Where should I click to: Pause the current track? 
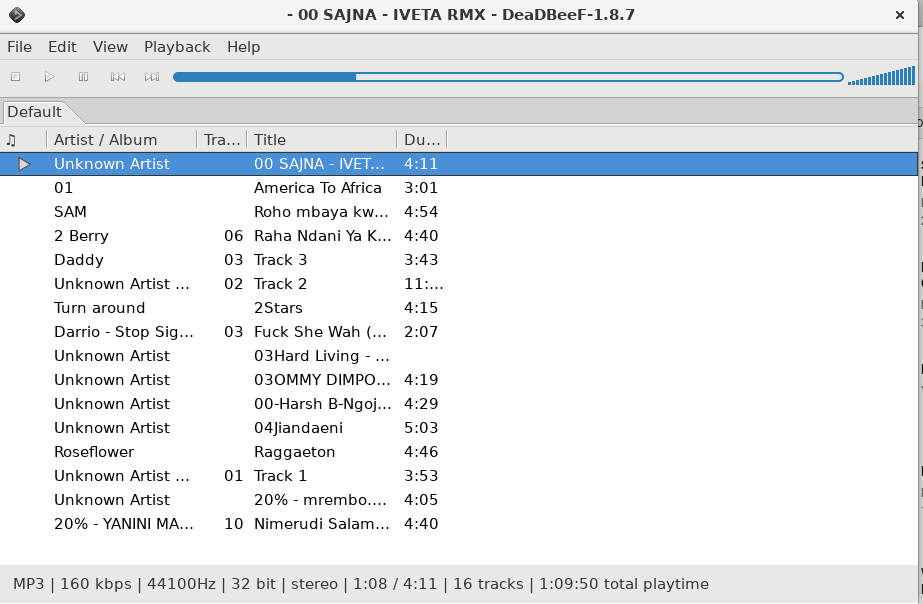pyautogui.click(x=83, y=76)
